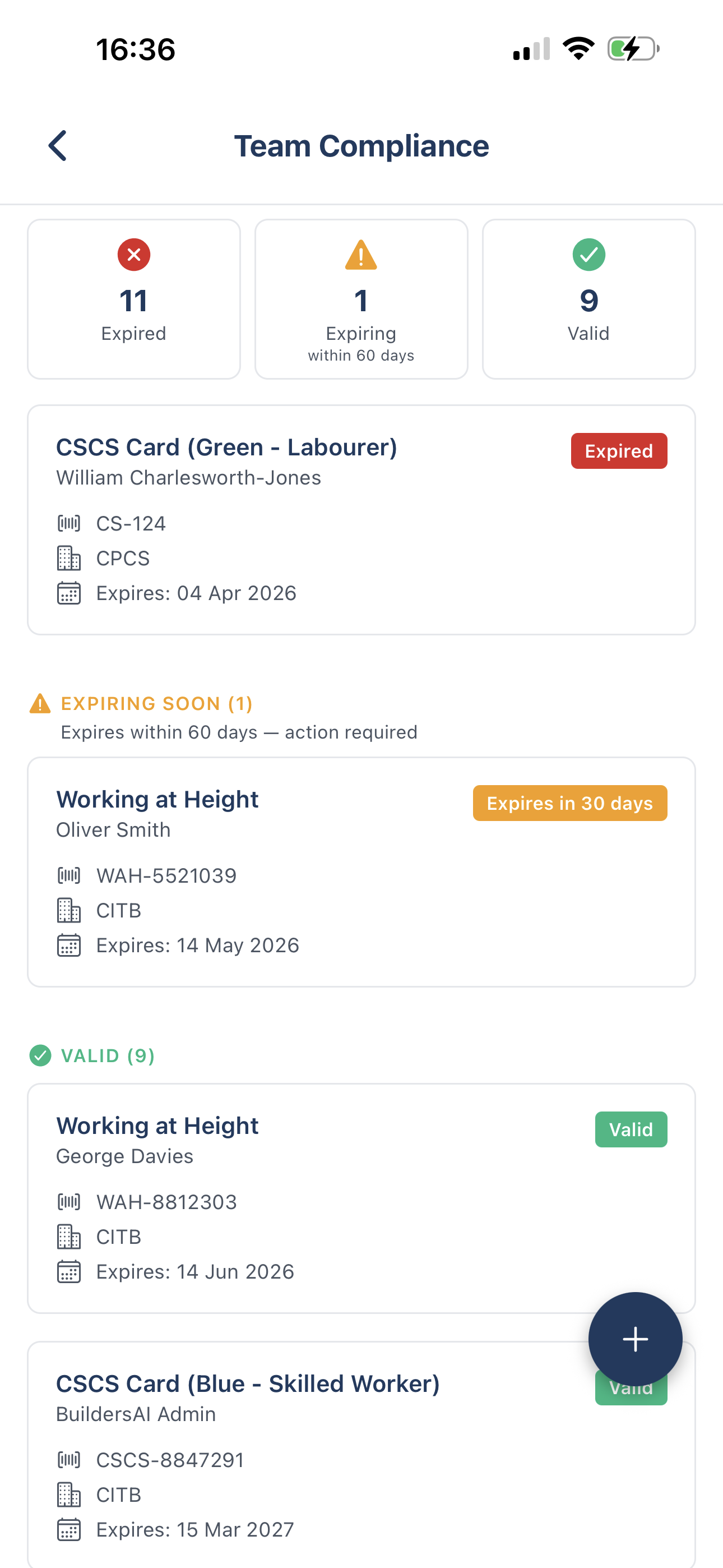
Task: Tap the warning icon beside EXPIRING SOON heading
Action: (x=40, y=703)
